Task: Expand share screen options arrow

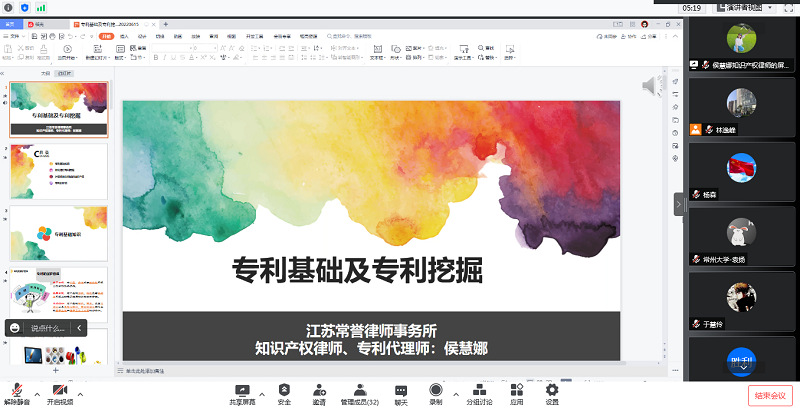Action: pyautogui.click(x=262, y=395)
